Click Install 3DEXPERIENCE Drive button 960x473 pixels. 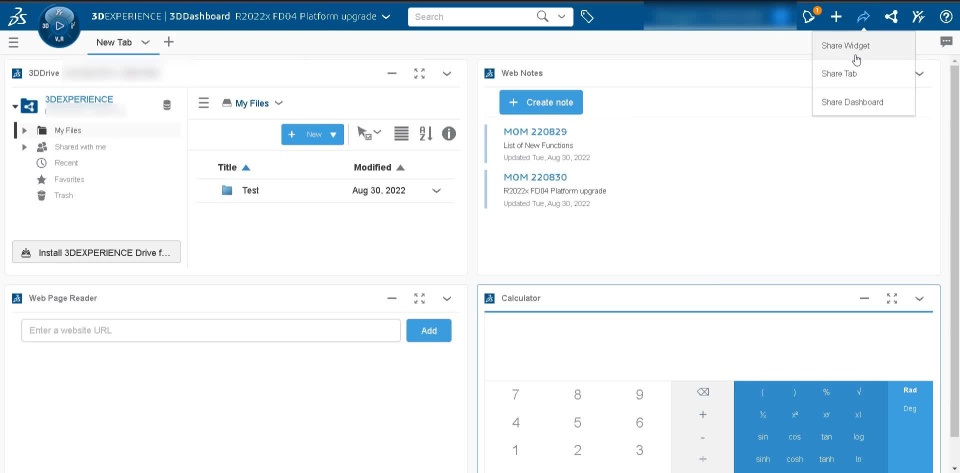tap(97, 253)
